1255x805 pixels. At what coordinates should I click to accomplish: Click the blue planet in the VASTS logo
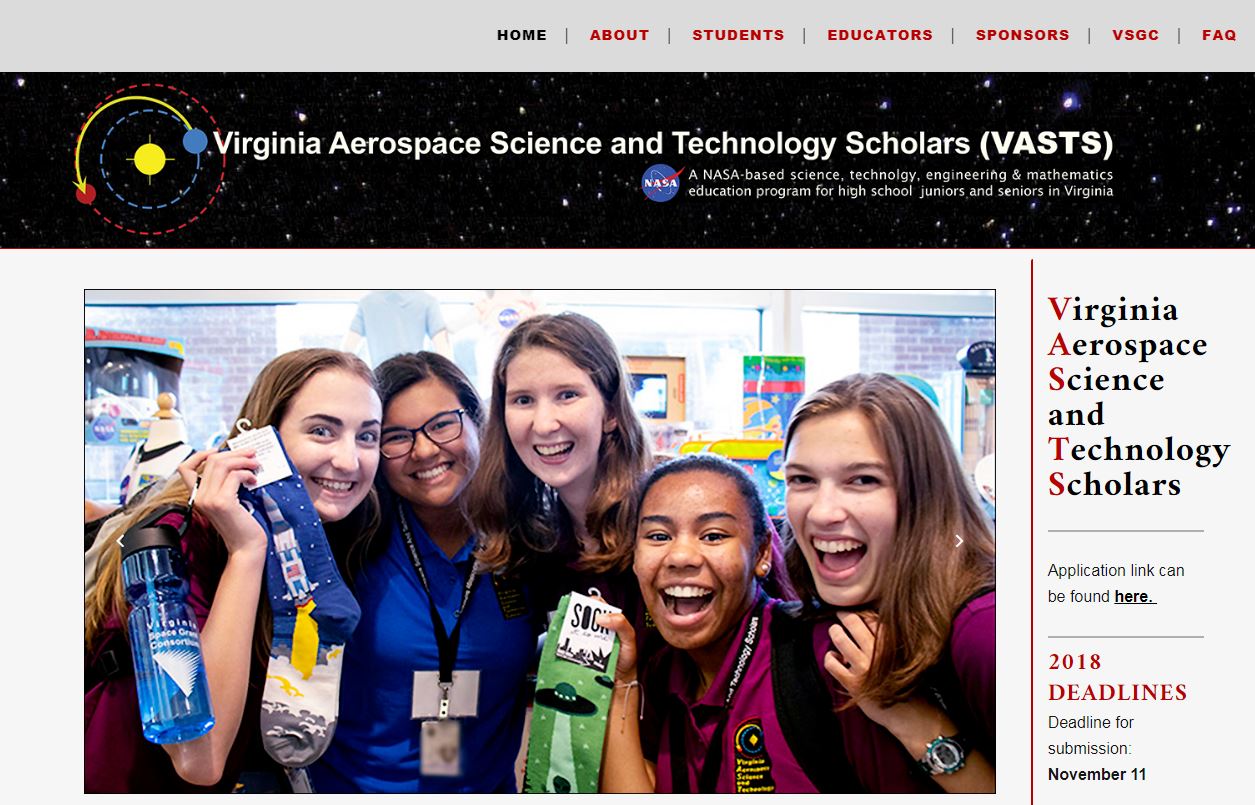click(195, 141)
